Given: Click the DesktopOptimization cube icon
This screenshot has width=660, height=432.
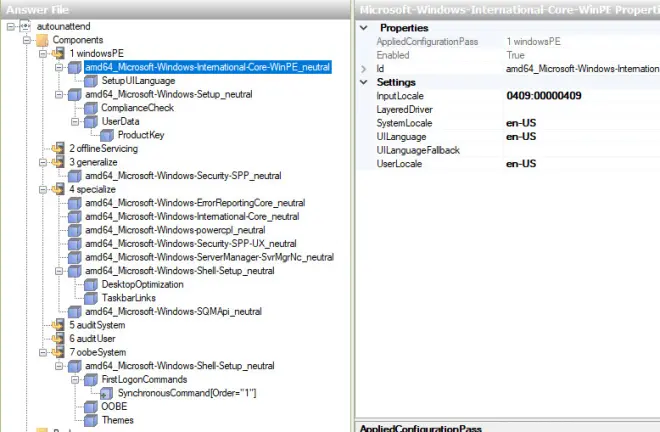Looking at the screenshot, I should click(x=90, y=285).
